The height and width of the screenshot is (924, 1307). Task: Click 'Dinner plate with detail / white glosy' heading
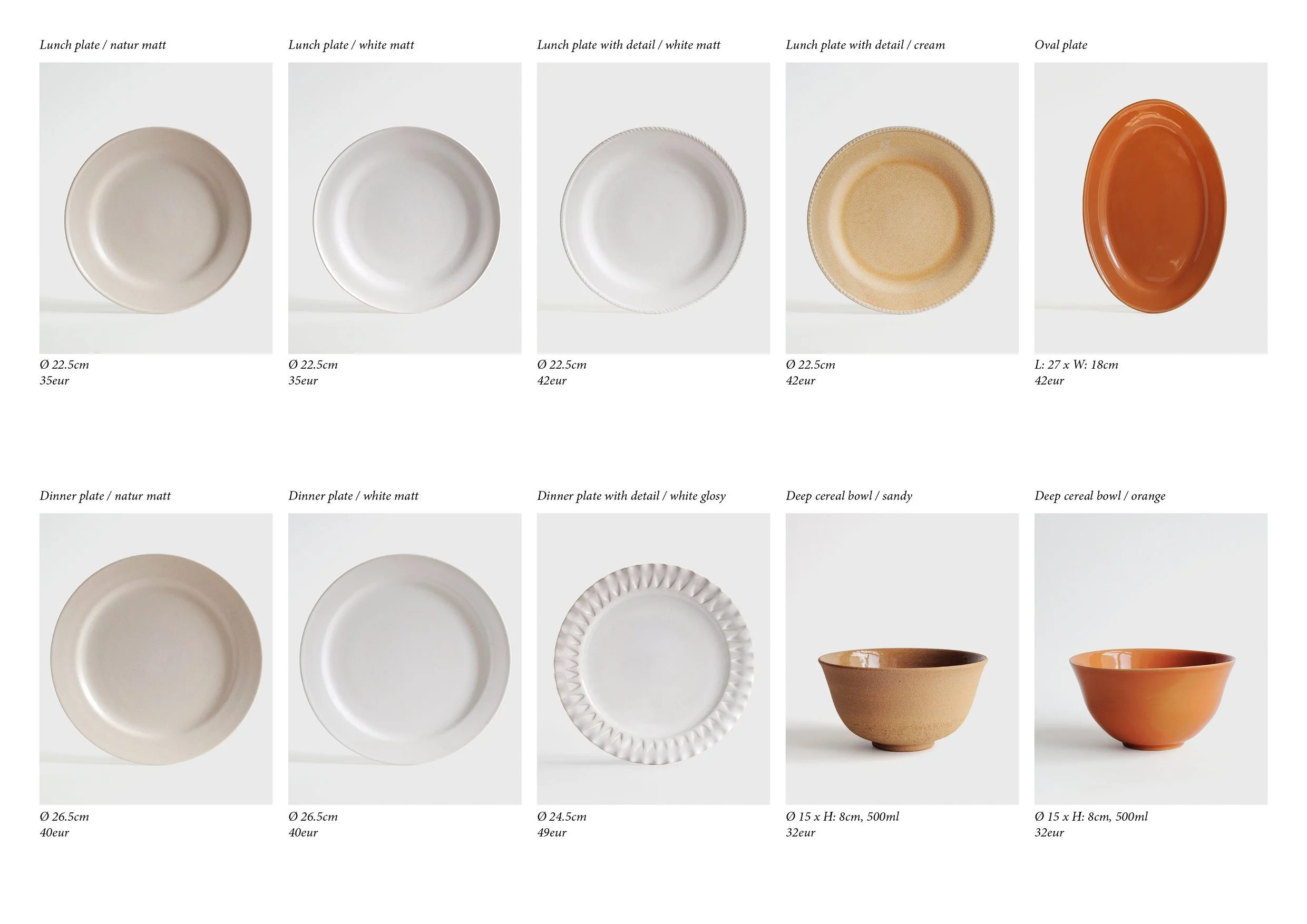(631, 496)
